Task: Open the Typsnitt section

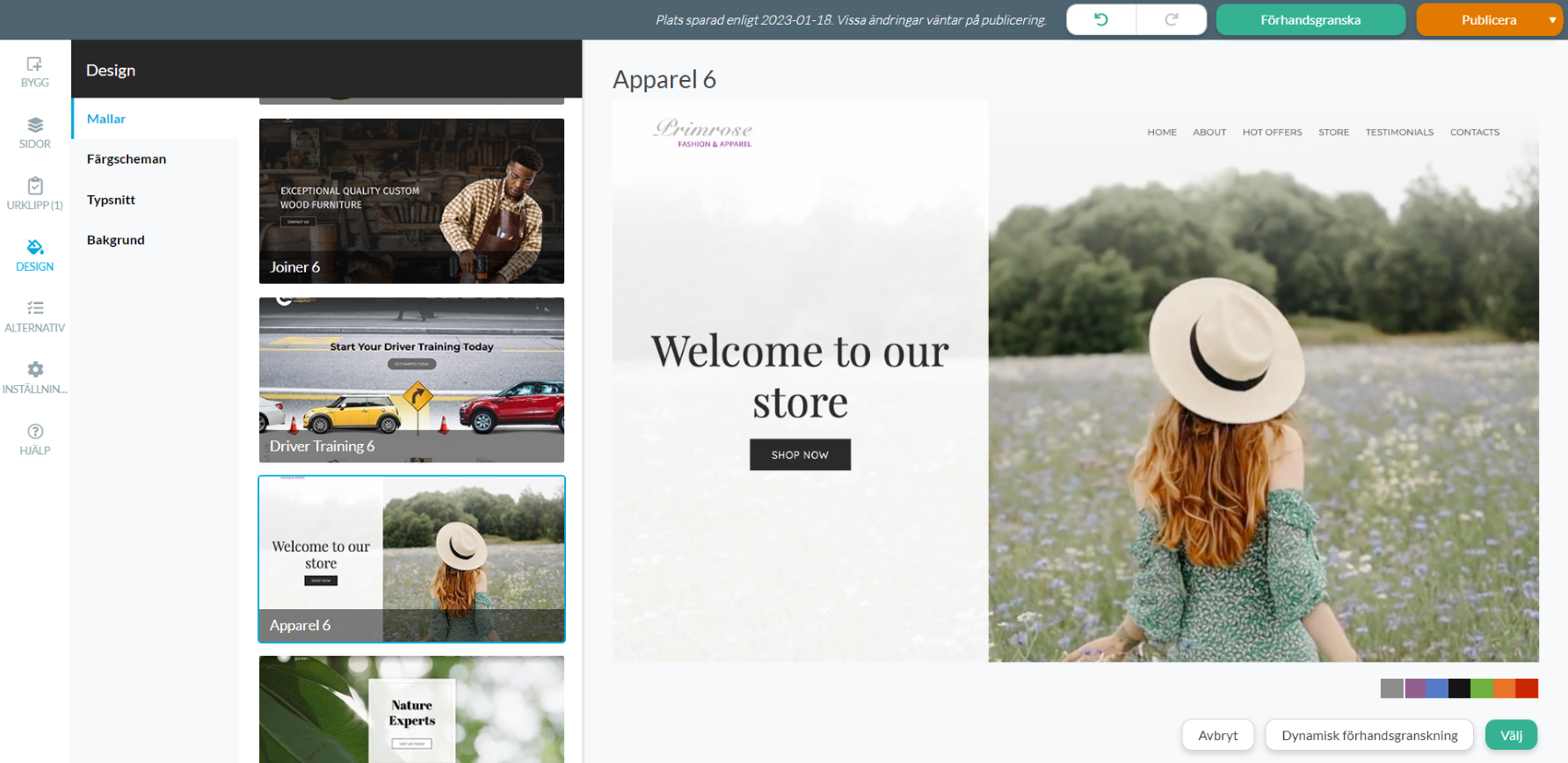Action: coord(111,200)
